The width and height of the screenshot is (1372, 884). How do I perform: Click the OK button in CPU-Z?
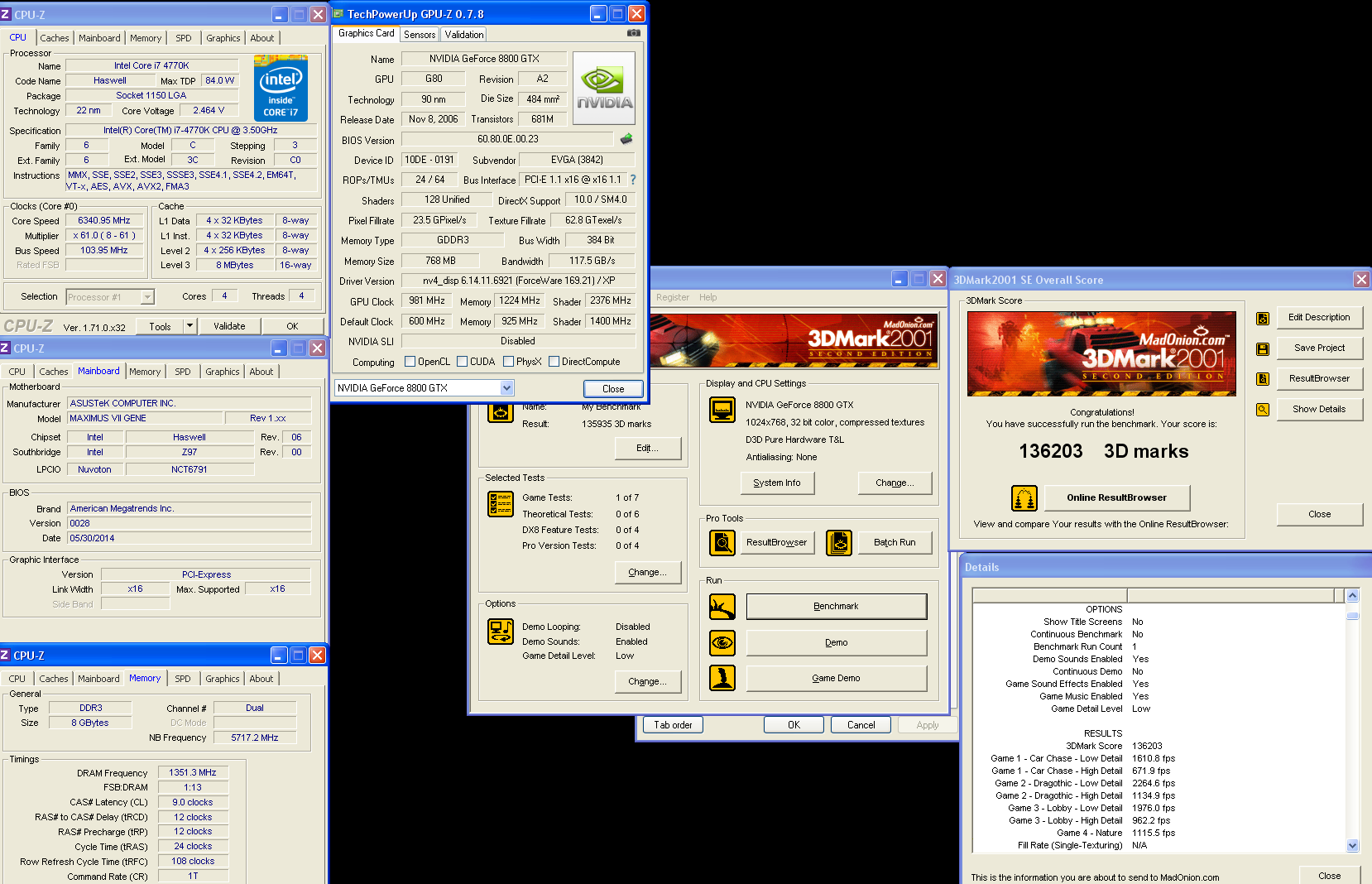click(x=292, y=326)
